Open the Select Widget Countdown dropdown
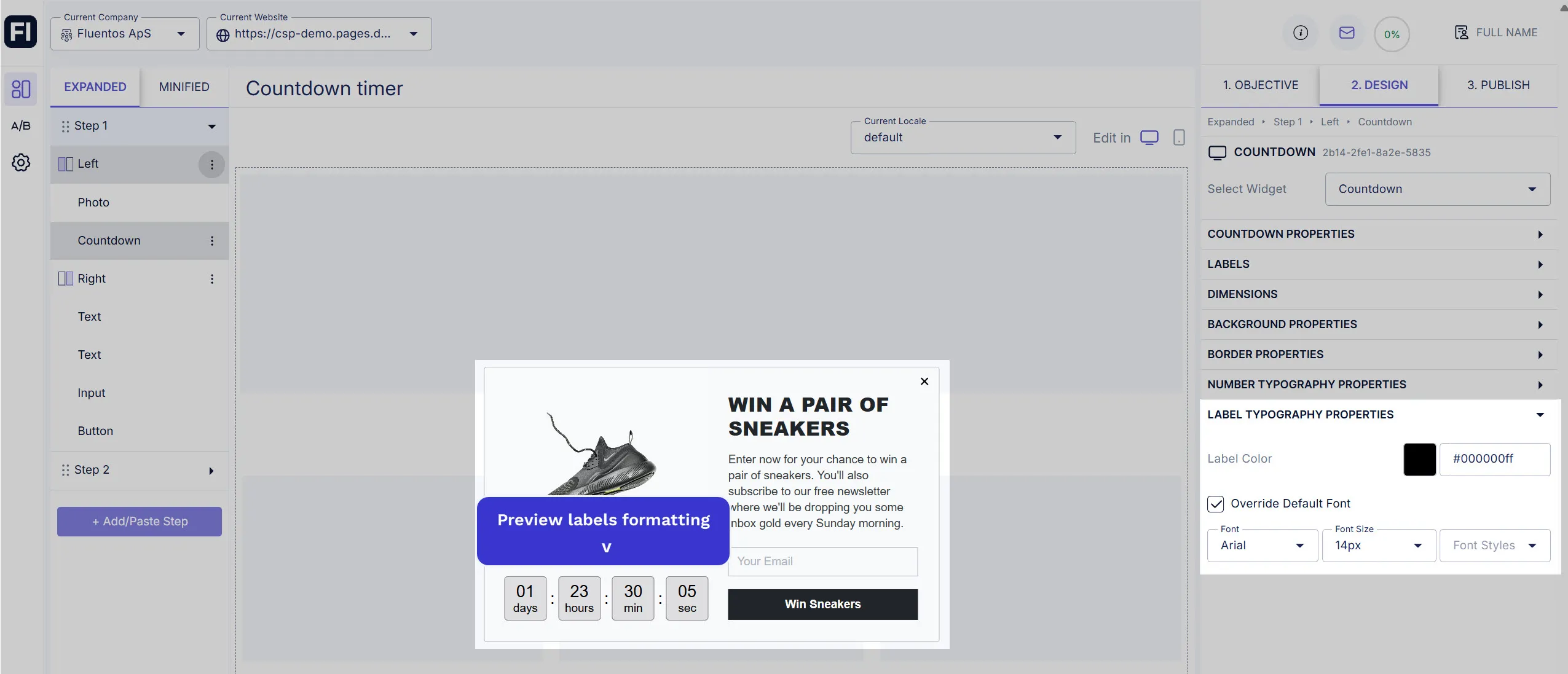The image size is (1568, 674). click(x=1436, y=189)
